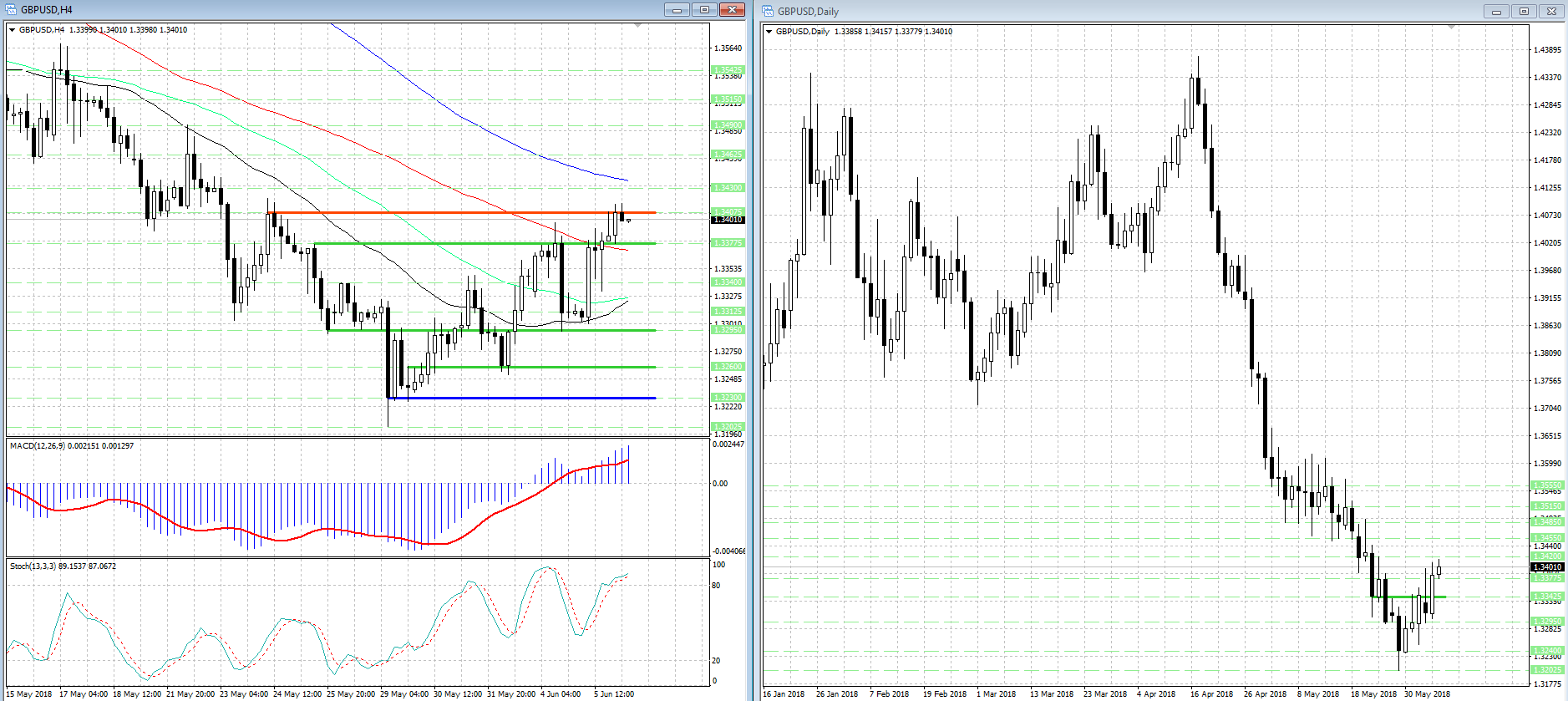
Task: Click the chart shift marker on Daily chart
Action: [1451, 28]
